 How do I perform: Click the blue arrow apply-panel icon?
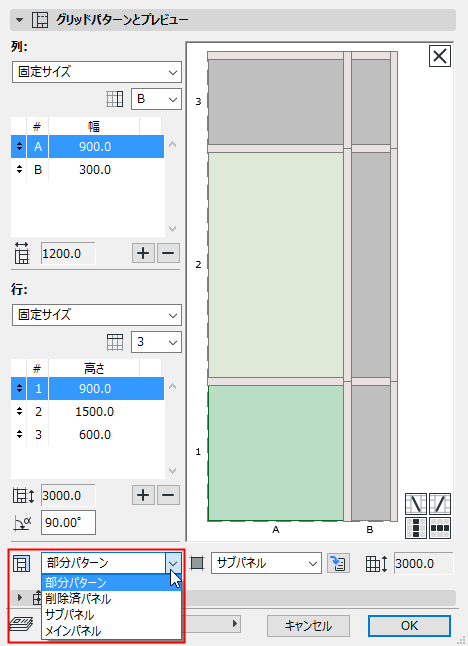point(338,563)
